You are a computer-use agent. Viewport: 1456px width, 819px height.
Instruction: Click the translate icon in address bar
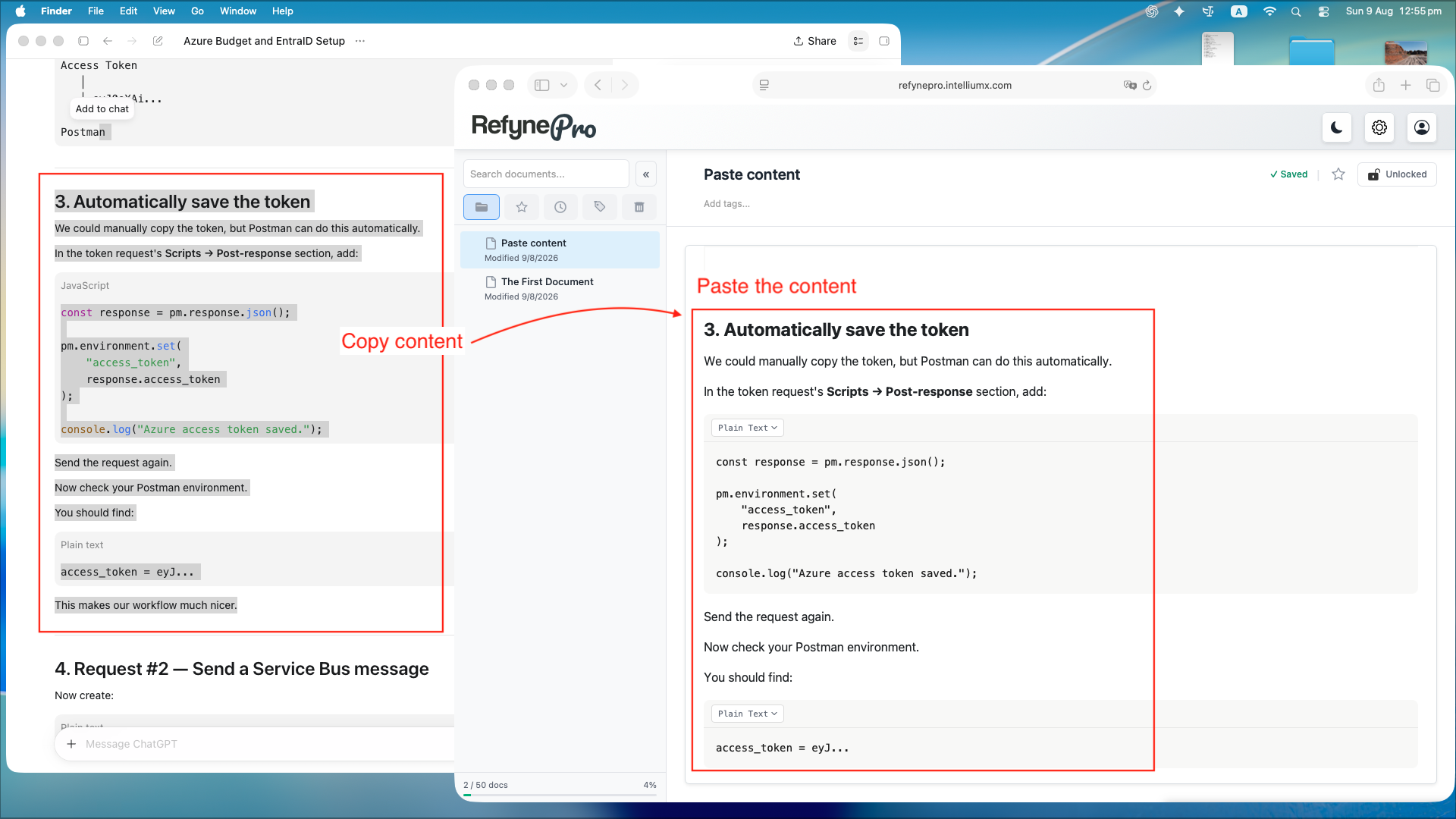tap(1130, 85)
